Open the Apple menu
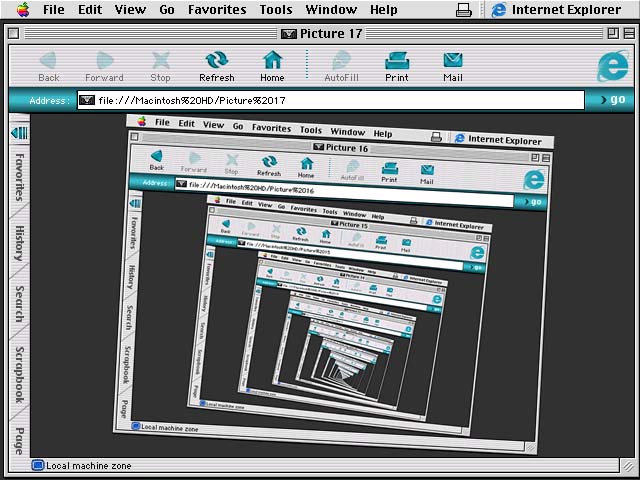This screenshot has height=480, width=640. click(23, 9)
